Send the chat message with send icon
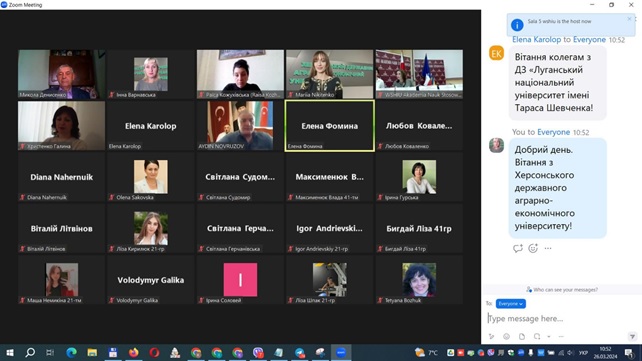 [632, 336]
